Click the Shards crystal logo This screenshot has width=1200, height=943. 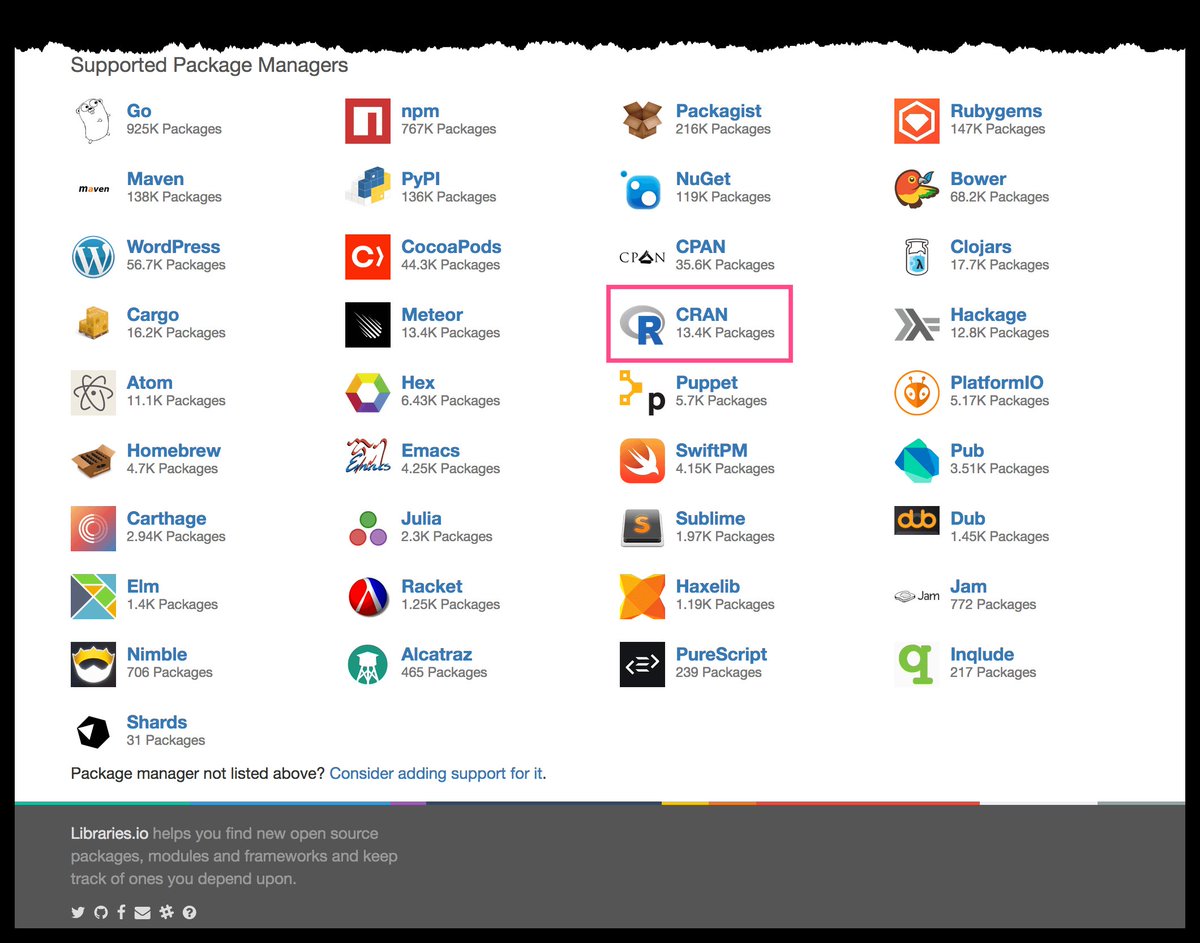(93, 733)
